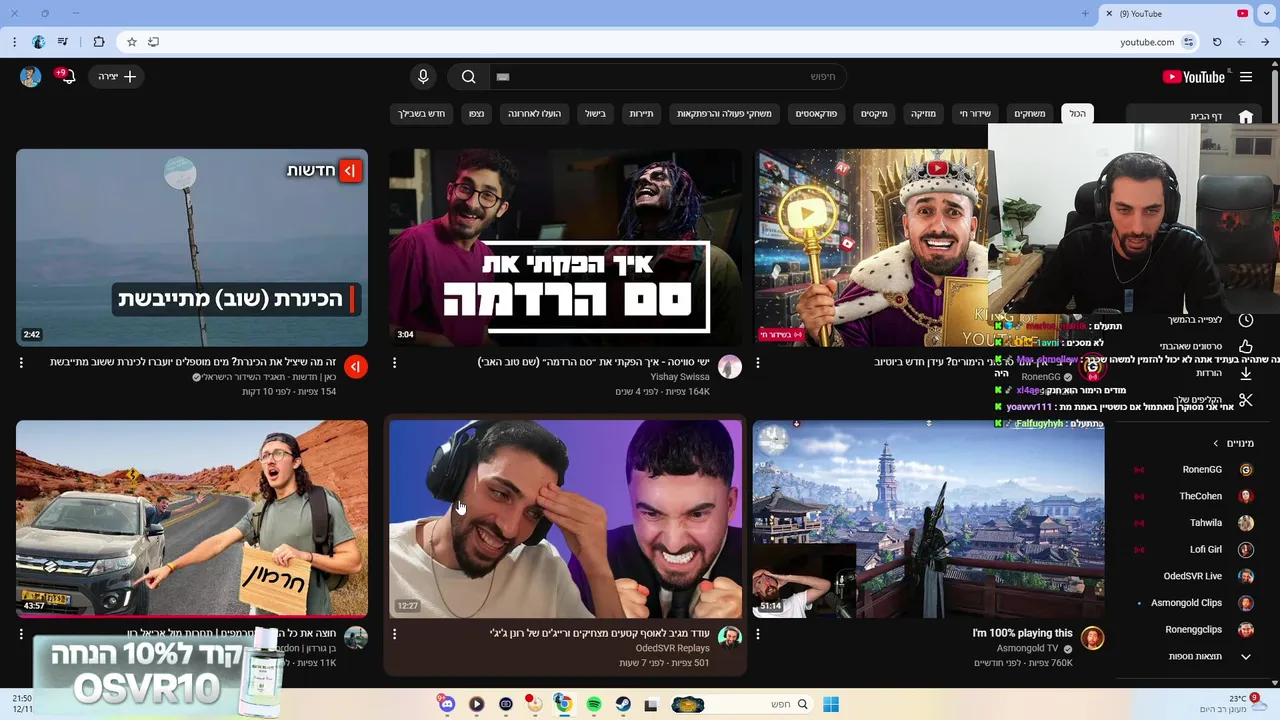Image resolution: width=1280 pixels, height=720 pixels.
Task: Open watch later clock icon in sidebar
Action: pyautogui.click(x=1245, y=320)
